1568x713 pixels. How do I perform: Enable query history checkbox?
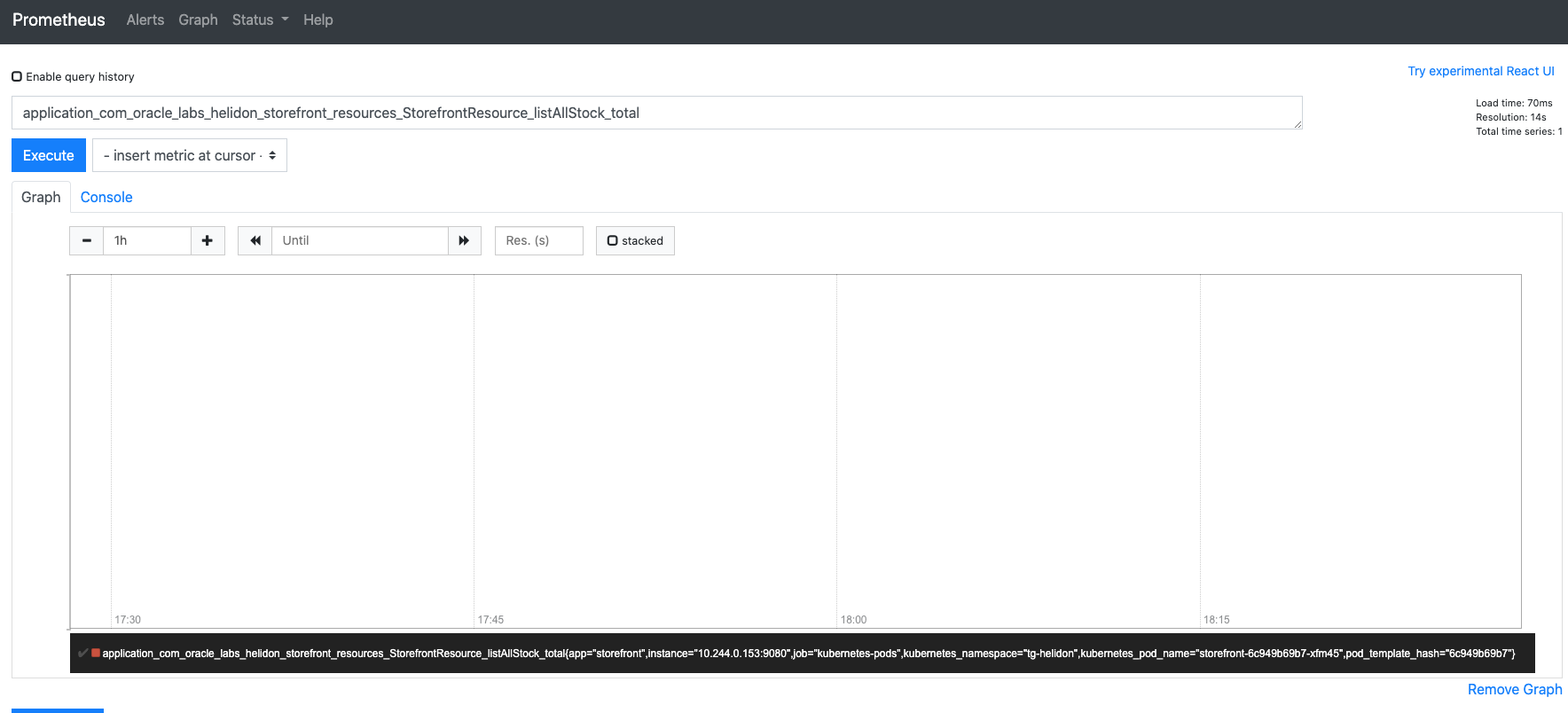pos(17,76)
